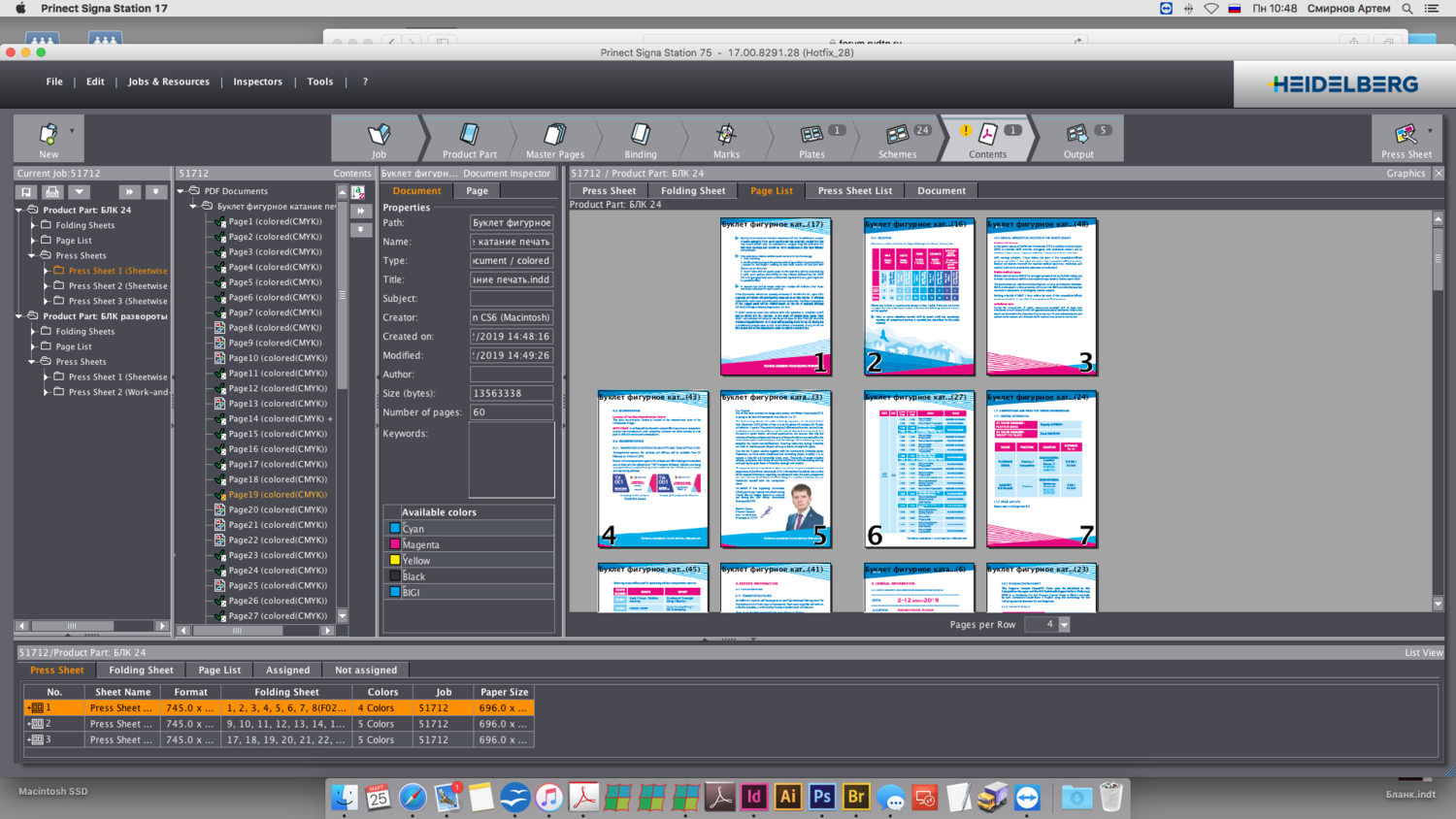Open the Assigned tab in bottom list
The image size is (1456, 819).
click(288, 671)
